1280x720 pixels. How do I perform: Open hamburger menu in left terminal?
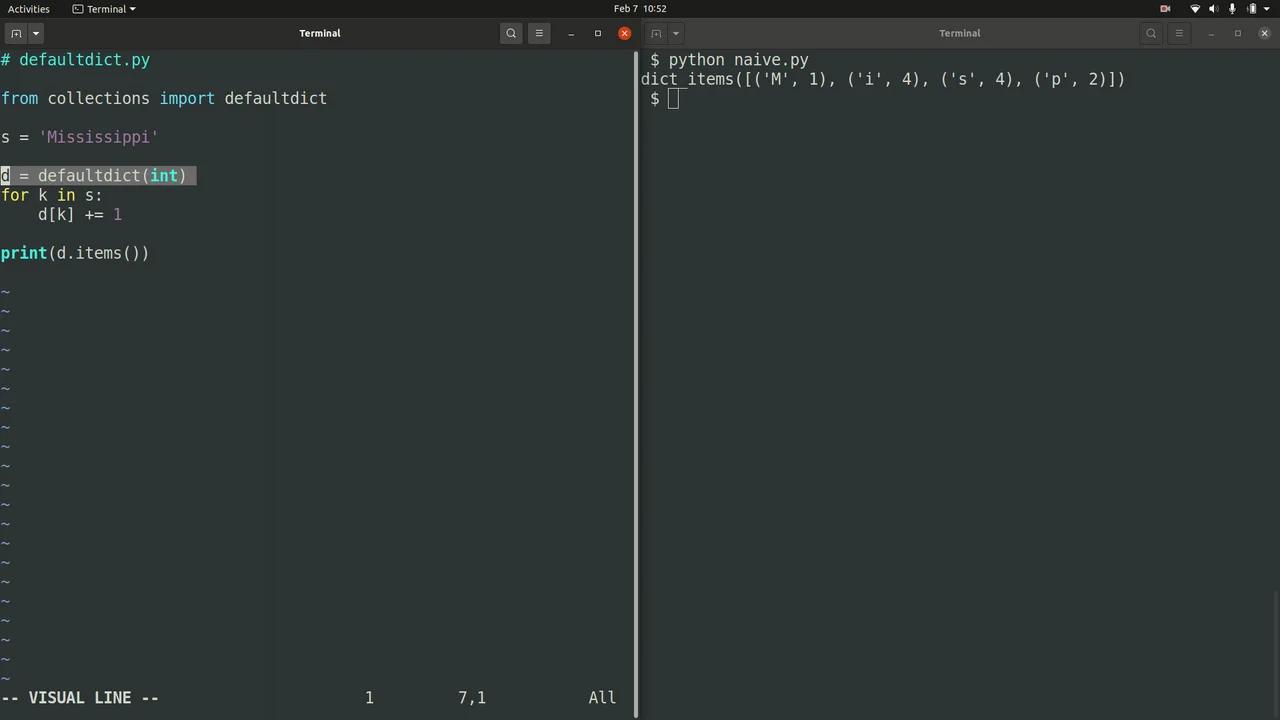coord(539,33)
